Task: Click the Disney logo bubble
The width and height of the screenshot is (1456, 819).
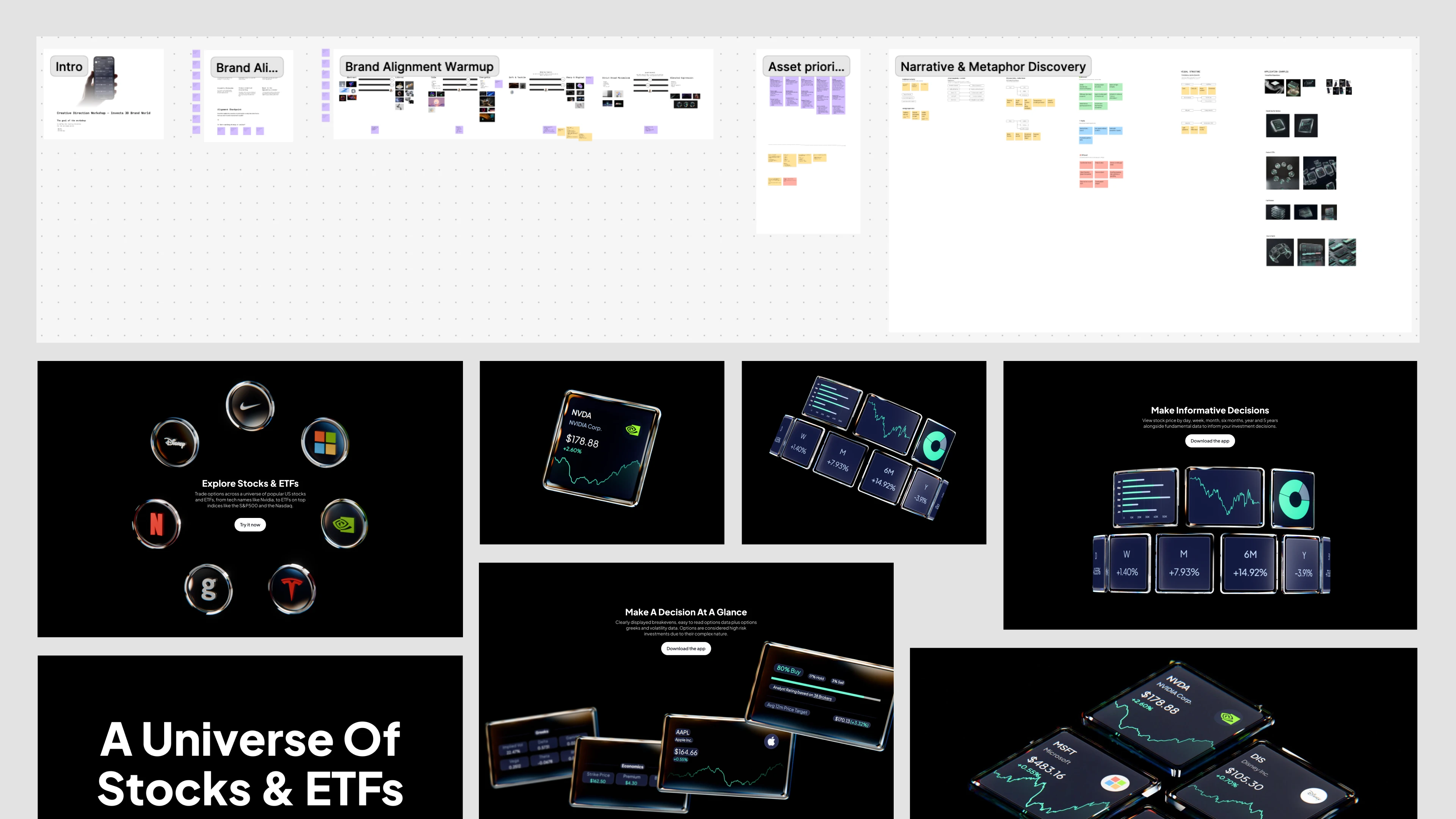Action: point(175,442)
